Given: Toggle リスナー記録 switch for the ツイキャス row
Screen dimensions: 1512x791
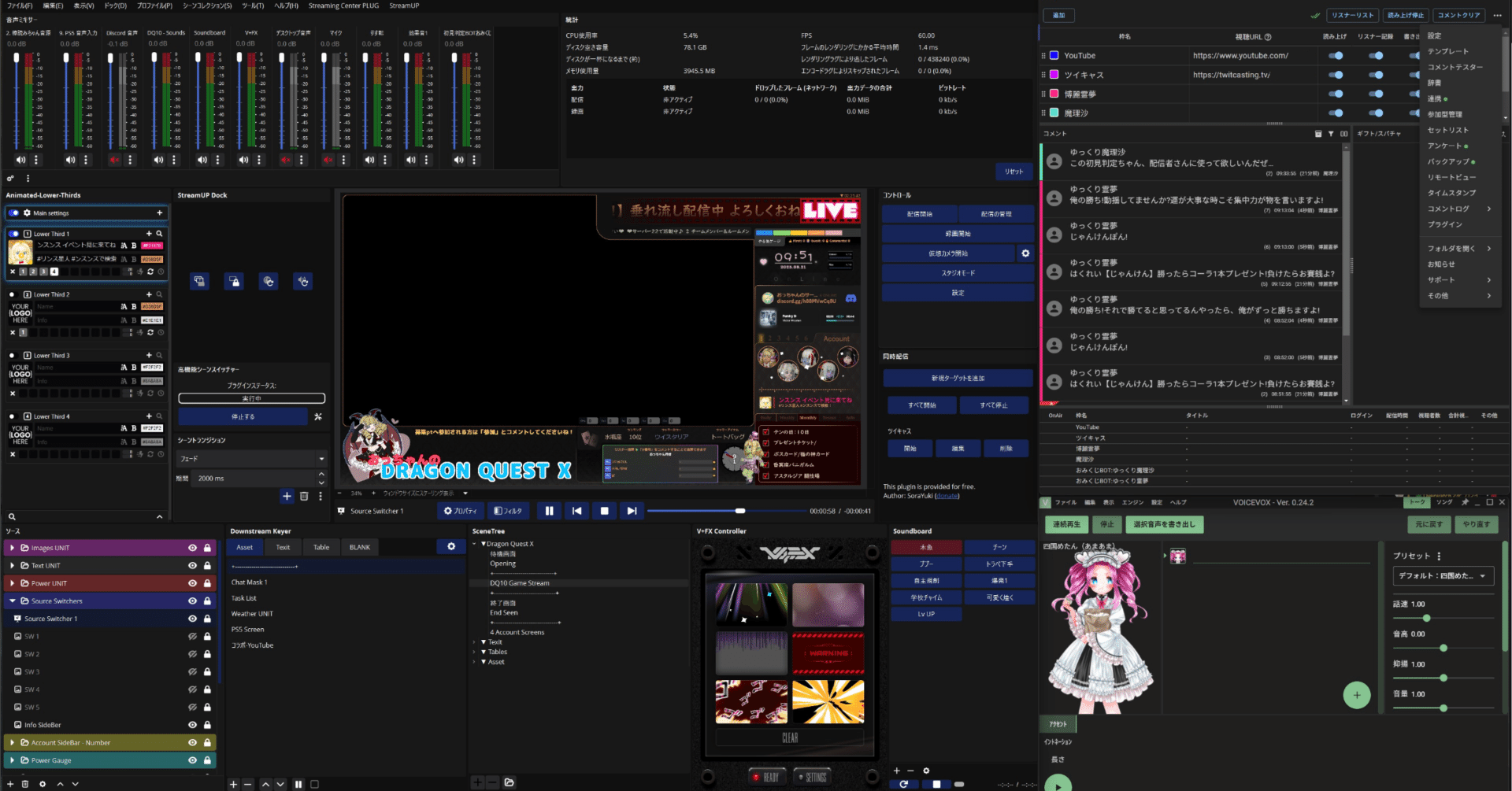Looking at the screenshot, I should click(1376, 75).
